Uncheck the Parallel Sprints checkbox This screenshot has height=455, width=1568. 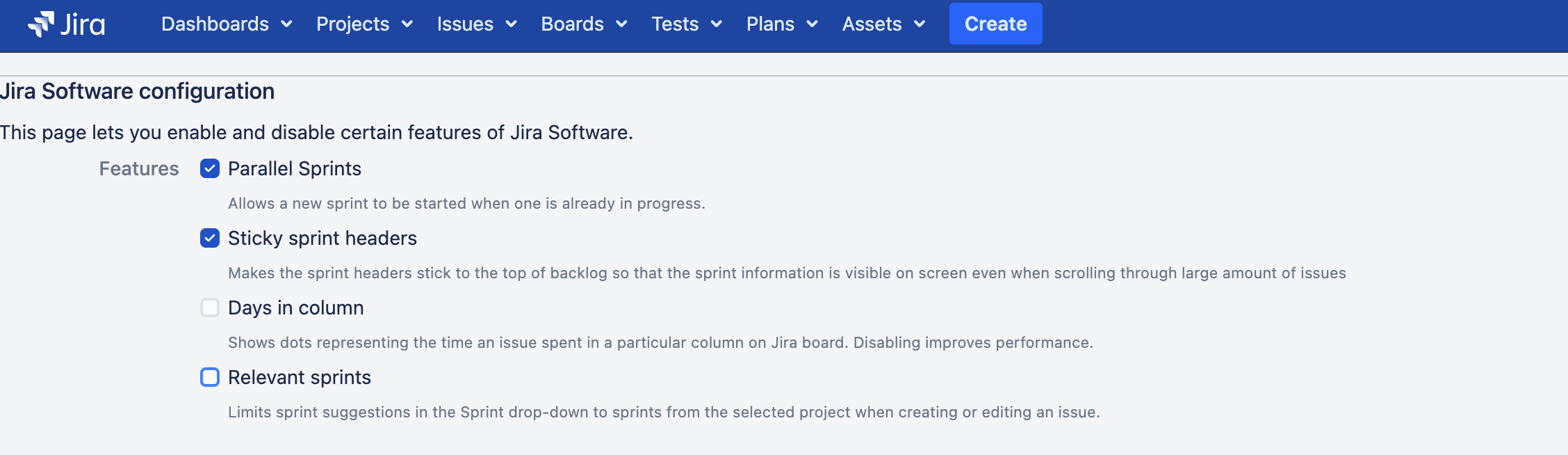coord(210,168)
